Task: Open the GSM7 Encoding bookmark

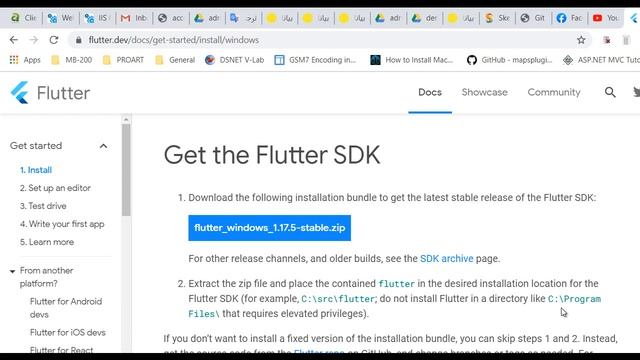Action: (x=315, y=60)
